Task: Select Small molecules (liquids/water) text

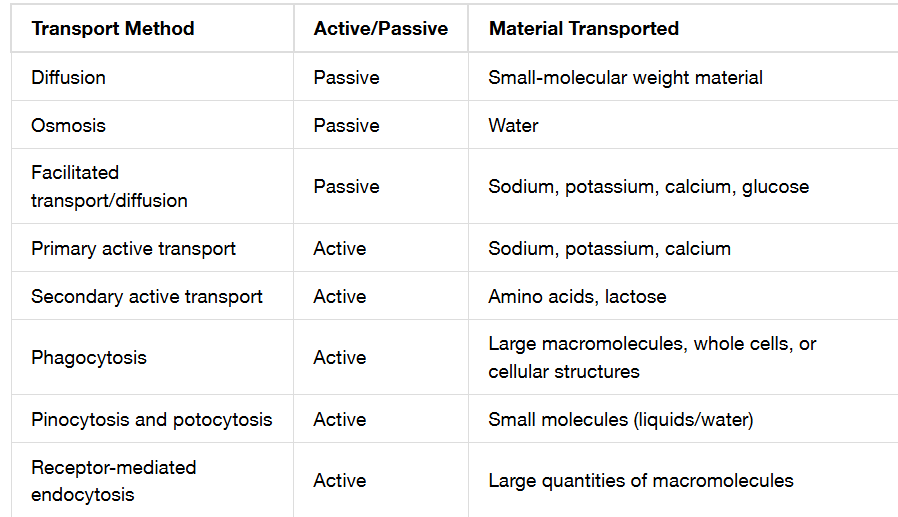Action: click(621, 420)
